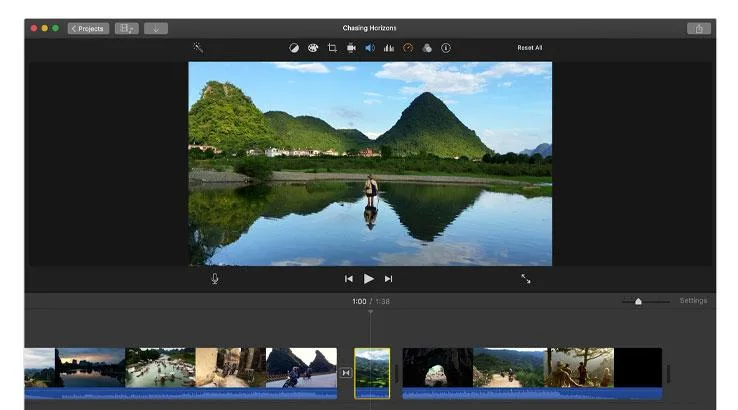Click the import media down arrow

(156, 28)
